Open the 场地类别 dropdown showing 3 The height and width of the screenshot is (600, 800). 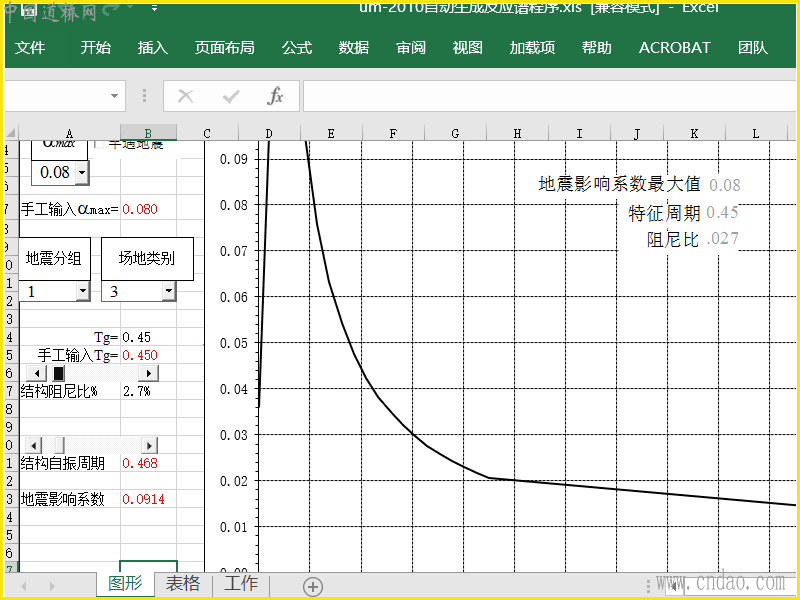pos(168,291)
